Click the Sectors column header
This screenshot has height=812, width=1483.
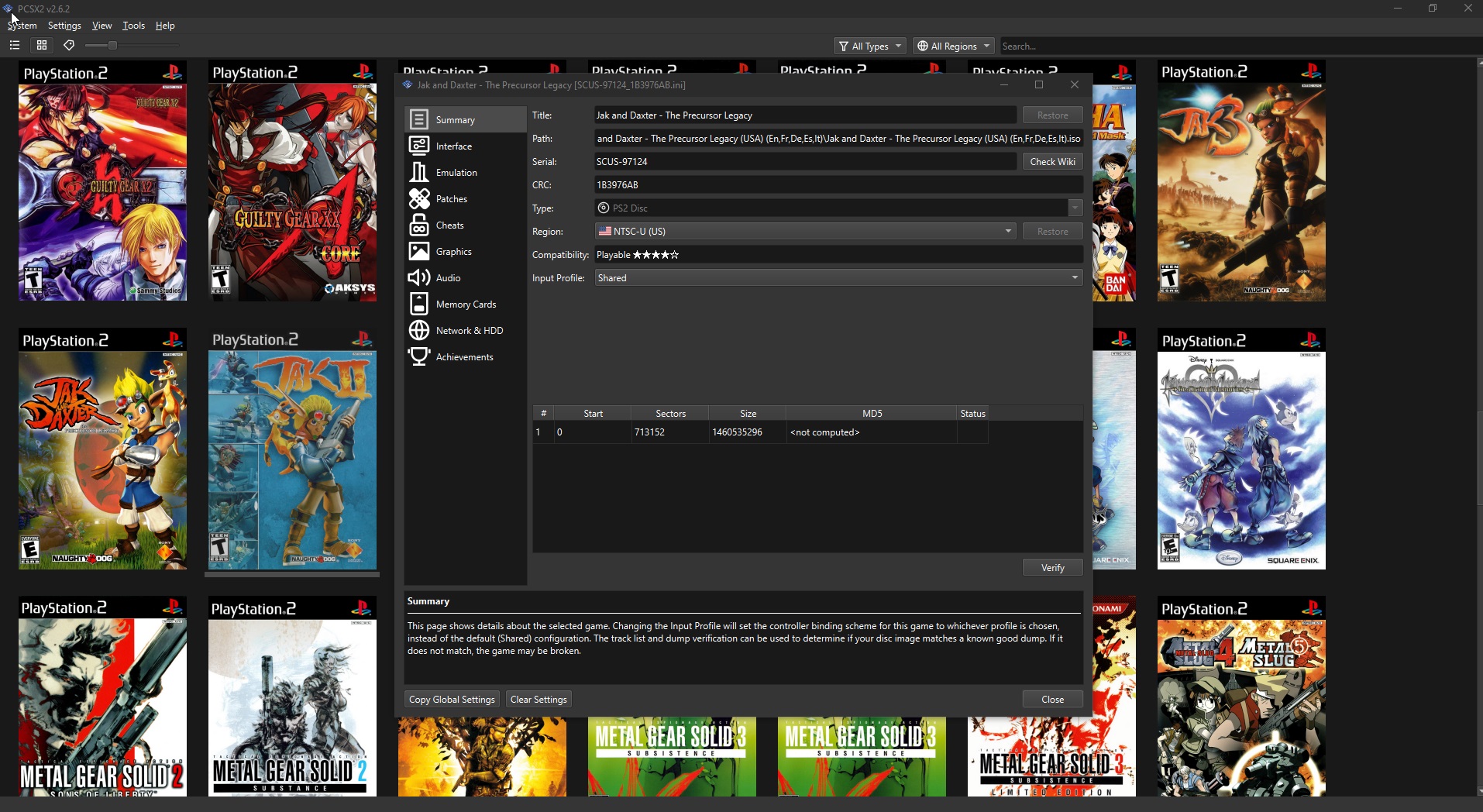pyautogui.click(x=670, y=413)
